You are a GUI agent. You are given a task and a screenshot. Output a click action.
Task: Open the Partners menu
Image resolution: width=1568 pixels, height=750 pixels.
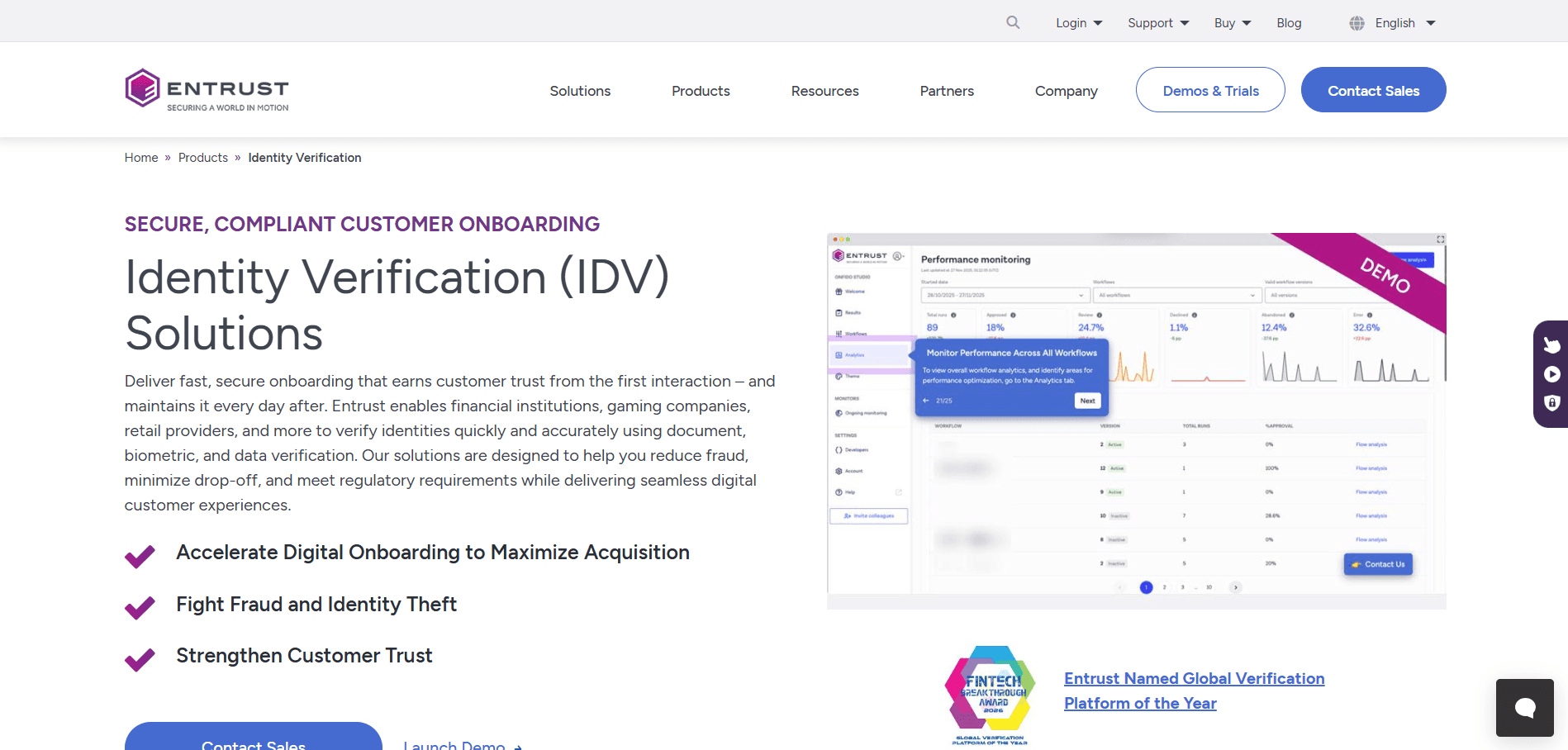(947, 91)
